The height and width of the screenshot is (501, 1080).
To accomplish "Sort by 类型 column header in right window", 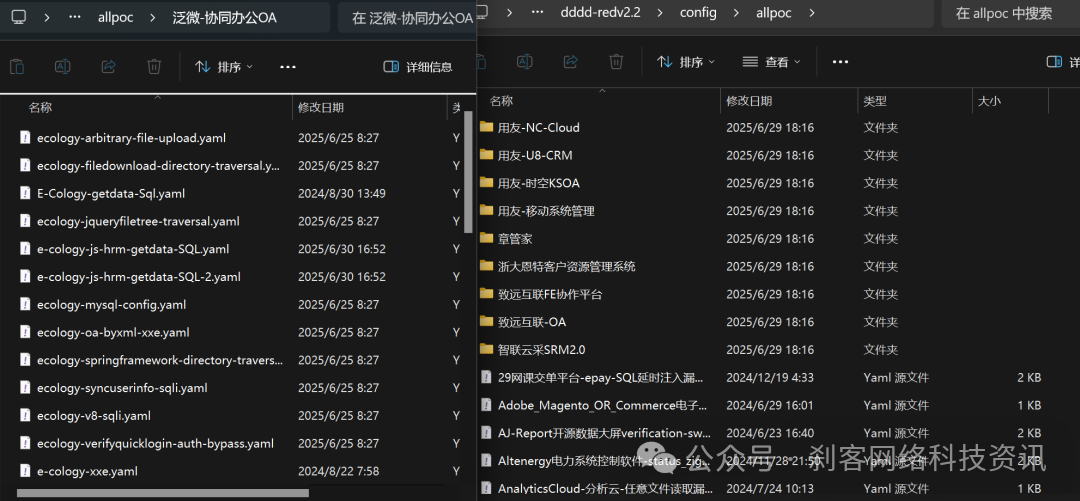I will (875, 101).
